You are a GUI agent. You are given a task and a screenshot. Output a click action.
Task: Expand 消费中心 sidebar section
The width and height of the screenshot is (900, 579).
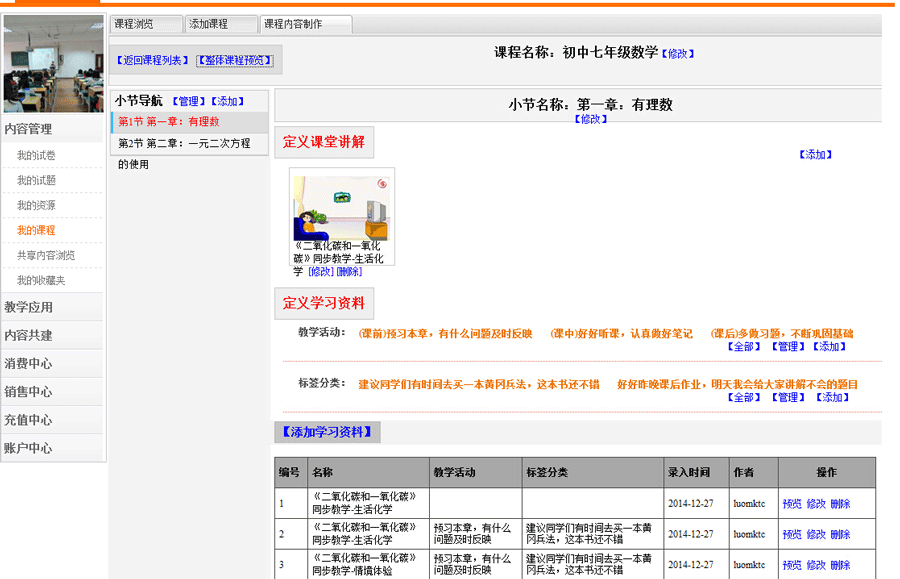pyautogui.click(x=29, y=363)
